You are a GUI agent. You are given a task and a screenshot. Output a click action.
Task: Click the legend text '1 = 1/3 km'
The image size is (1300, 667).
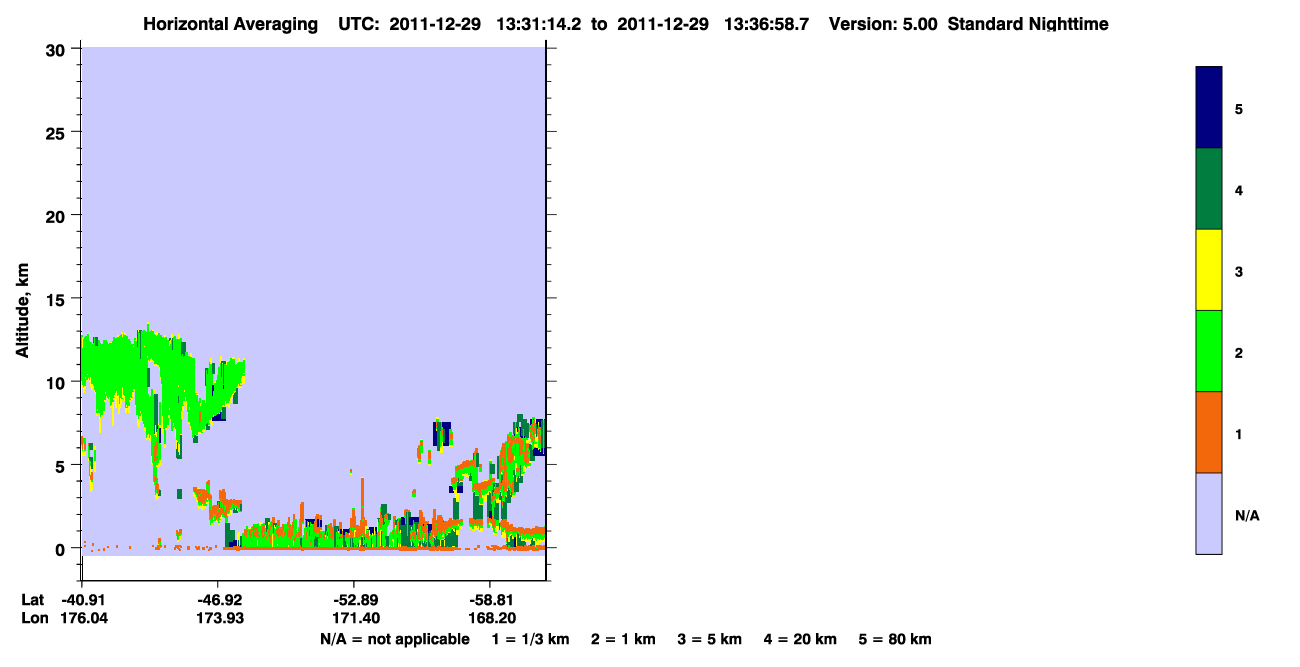click(531, 639)
